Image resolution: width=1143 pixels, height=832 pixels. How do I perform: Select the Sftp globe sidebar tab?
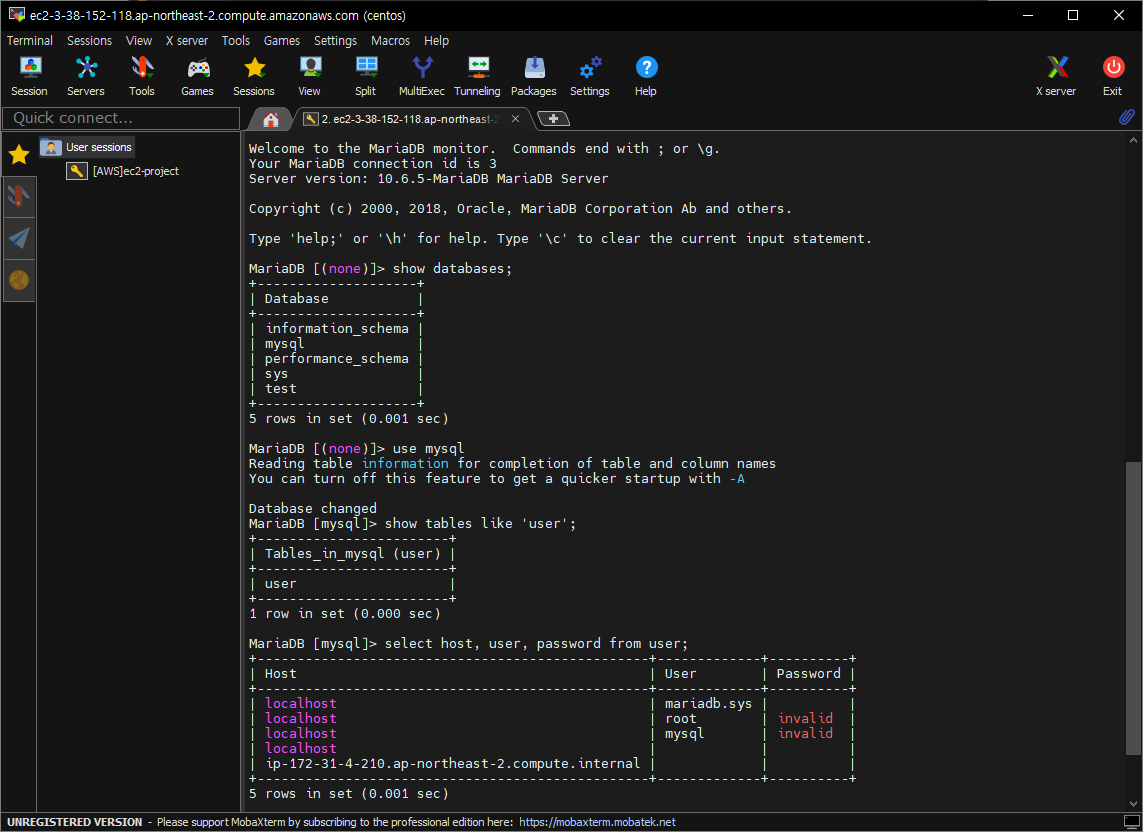click(18, 280)
